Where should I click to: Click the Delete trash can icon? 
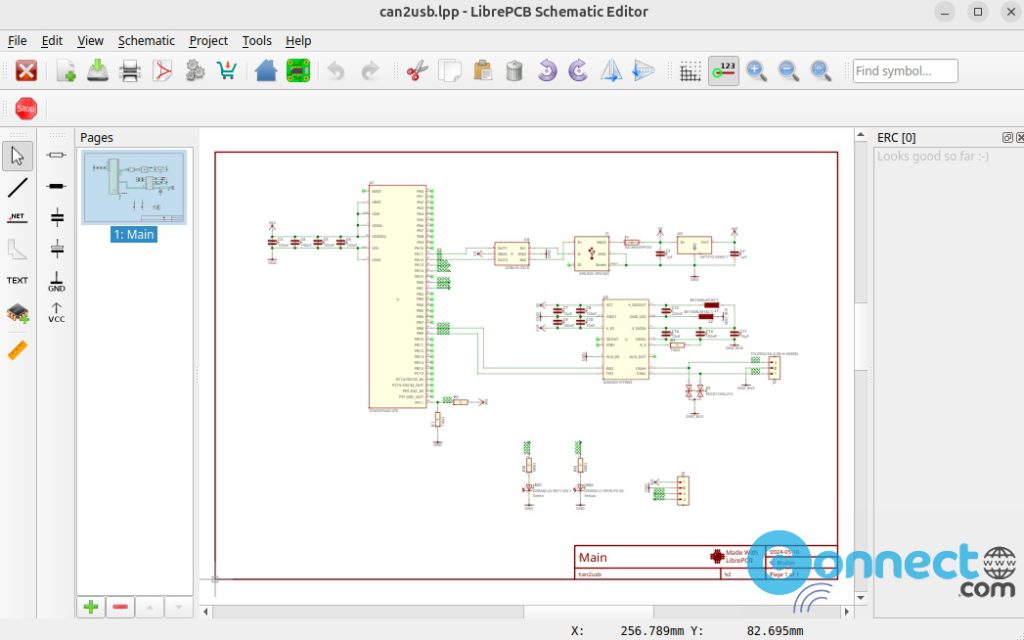(x=515, y=71)
